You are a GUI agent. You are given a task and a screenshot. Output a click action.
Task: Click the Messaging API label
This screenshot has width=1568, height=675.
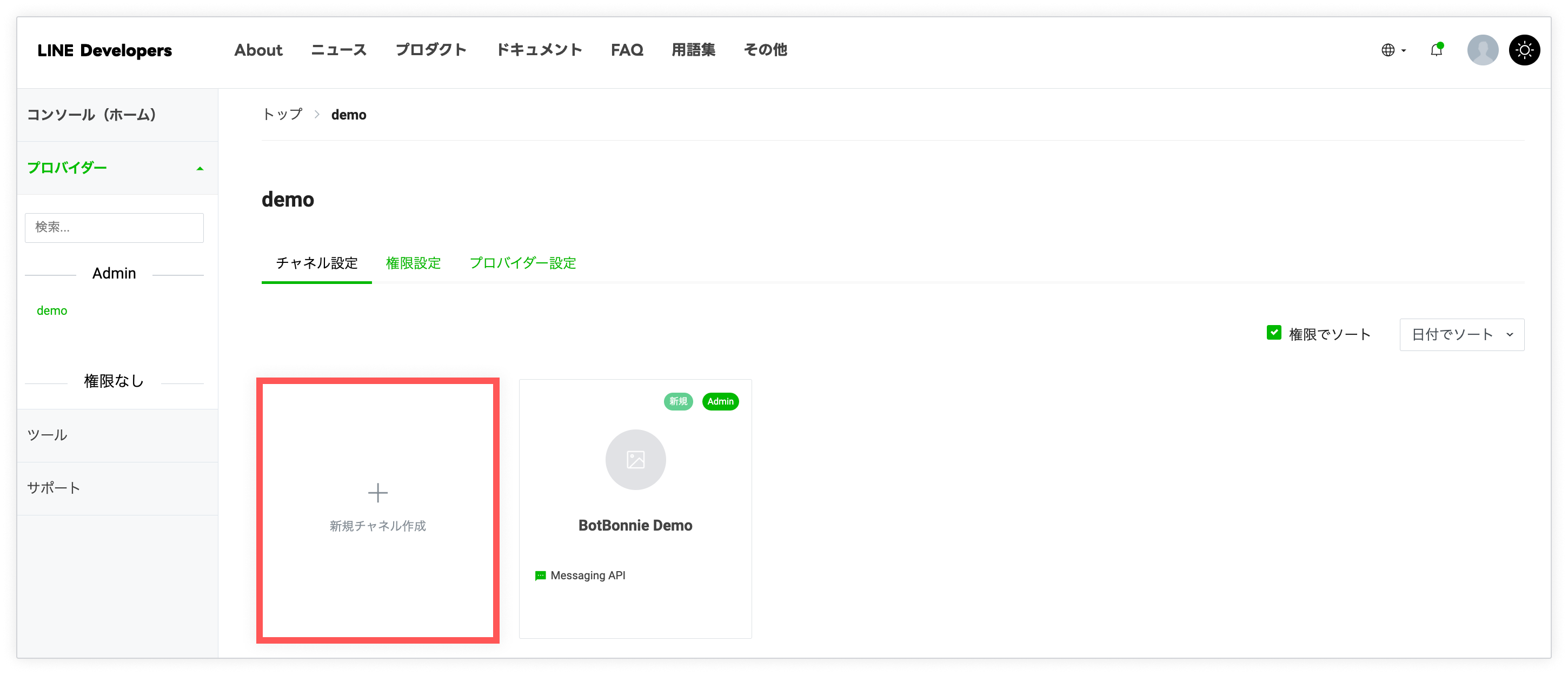point(587,575)
